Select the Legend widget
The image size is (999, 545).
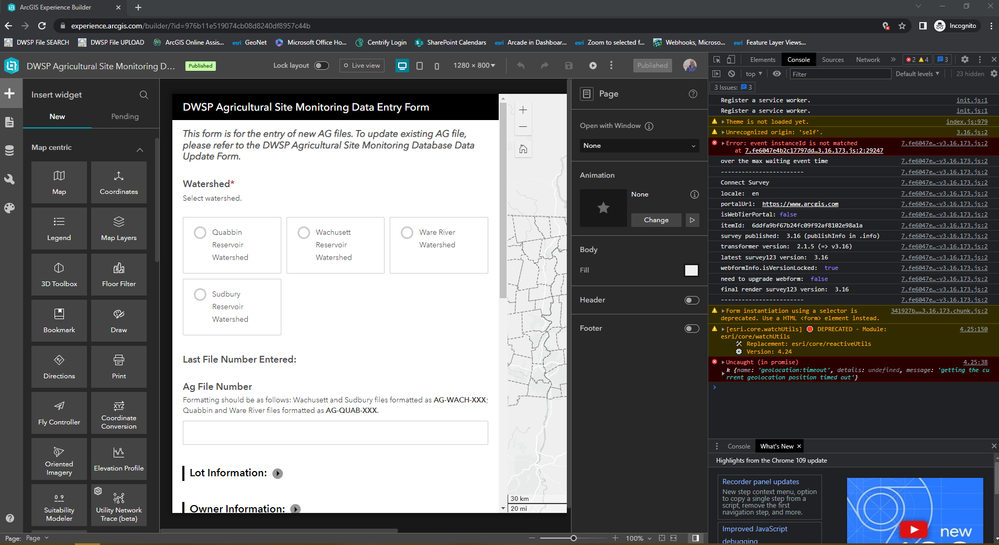pos(59,228)
